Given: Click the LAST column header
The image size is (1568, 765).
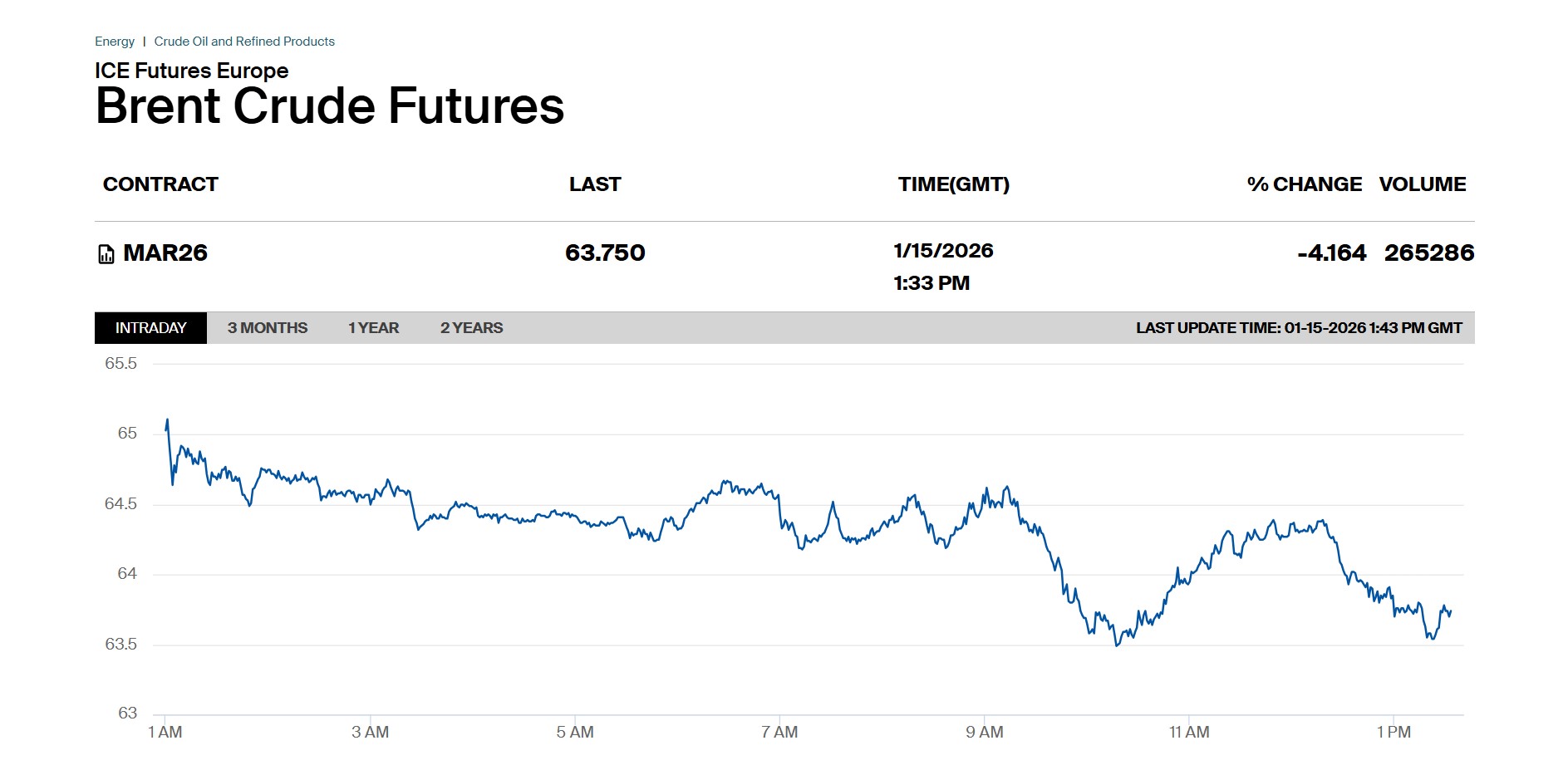Looking at the screenshot, I should click(595, 184).
